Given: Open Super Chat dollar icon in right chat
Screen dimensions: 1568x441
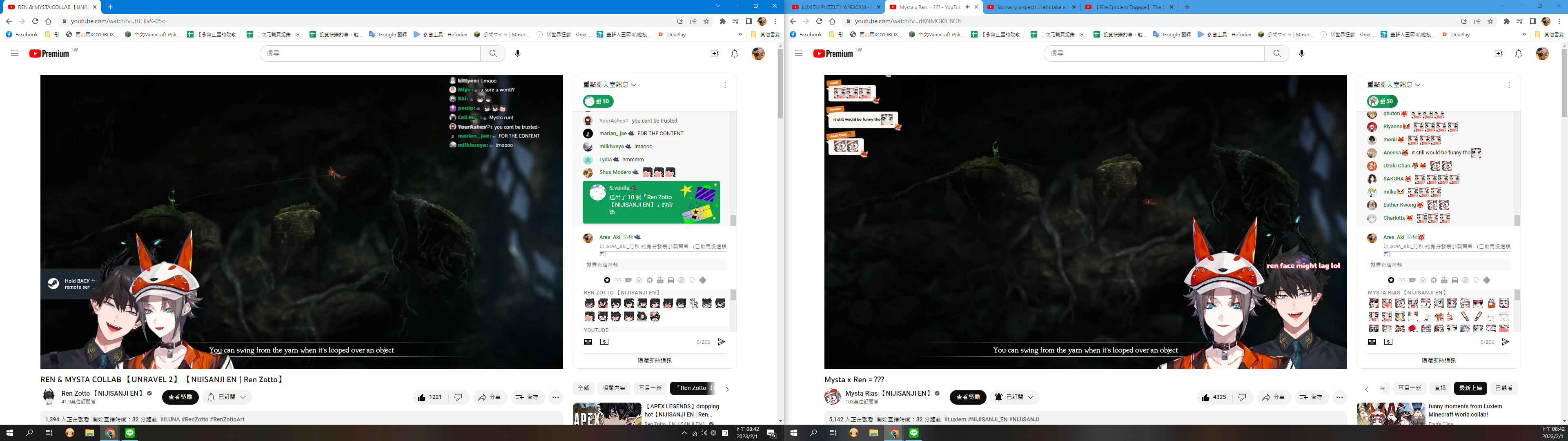Looking at the screenshot, I should pyautogui.click(x=1388, y=342).
